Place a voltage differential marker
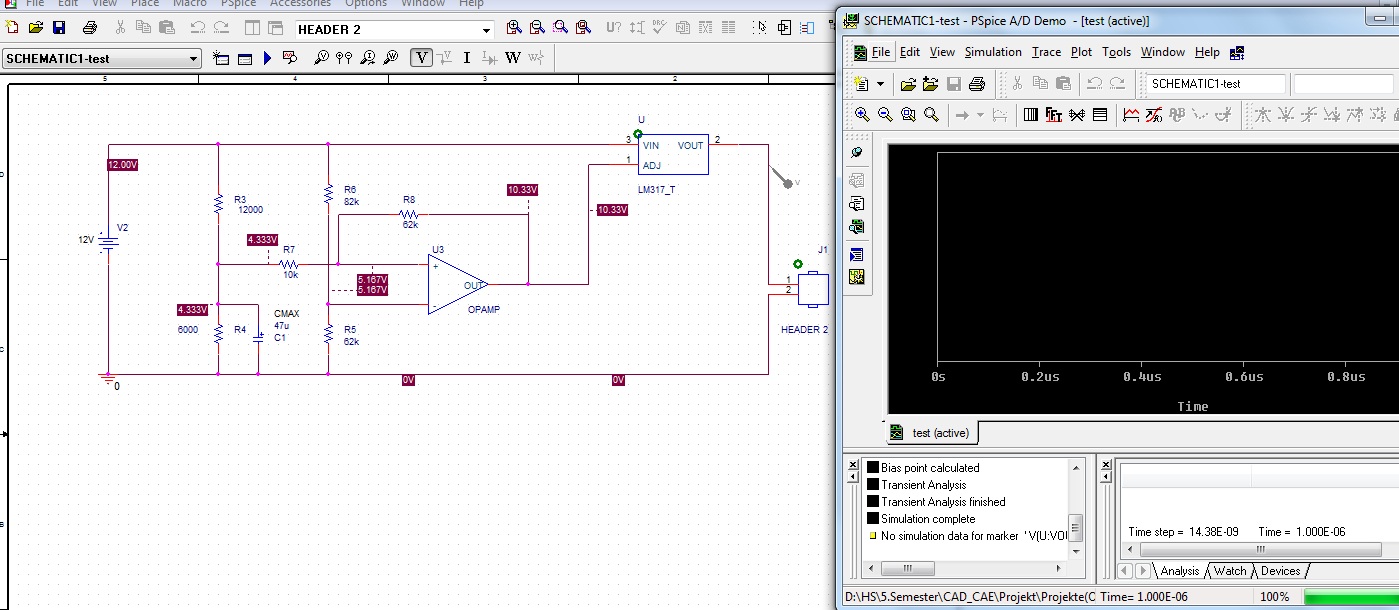Viewport: 1399px width, 610px height. 345,58
